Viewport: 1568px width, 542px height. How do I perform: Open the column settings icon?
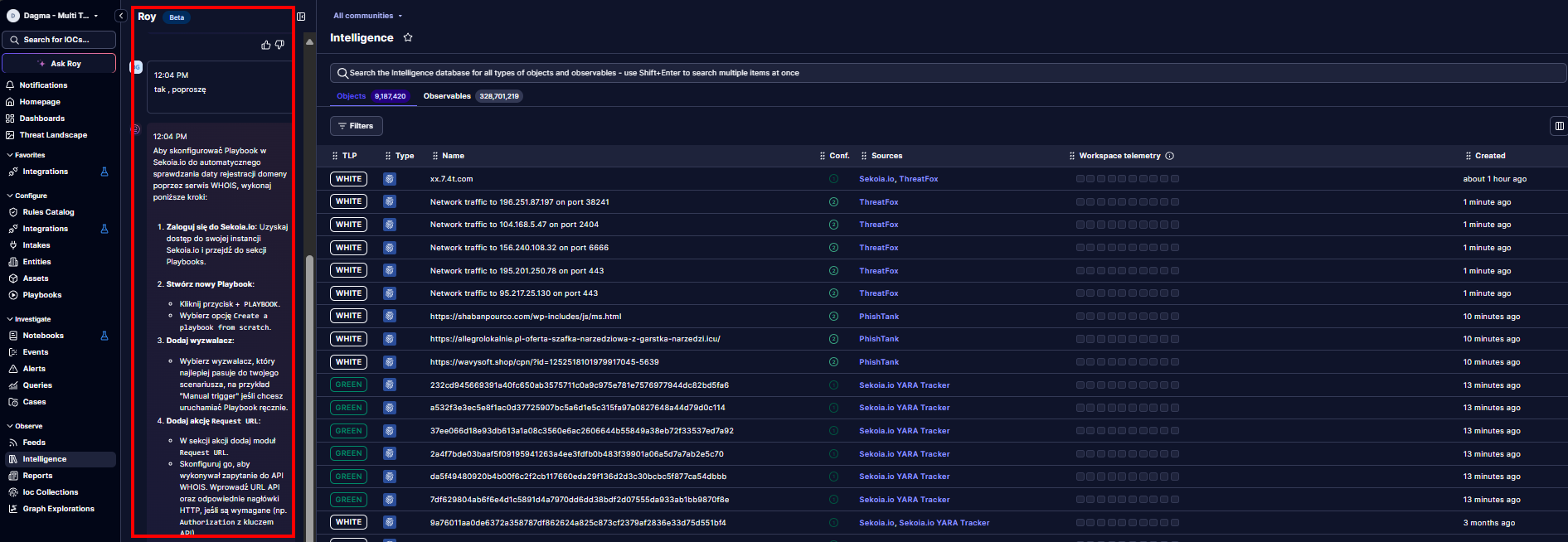1559,126
